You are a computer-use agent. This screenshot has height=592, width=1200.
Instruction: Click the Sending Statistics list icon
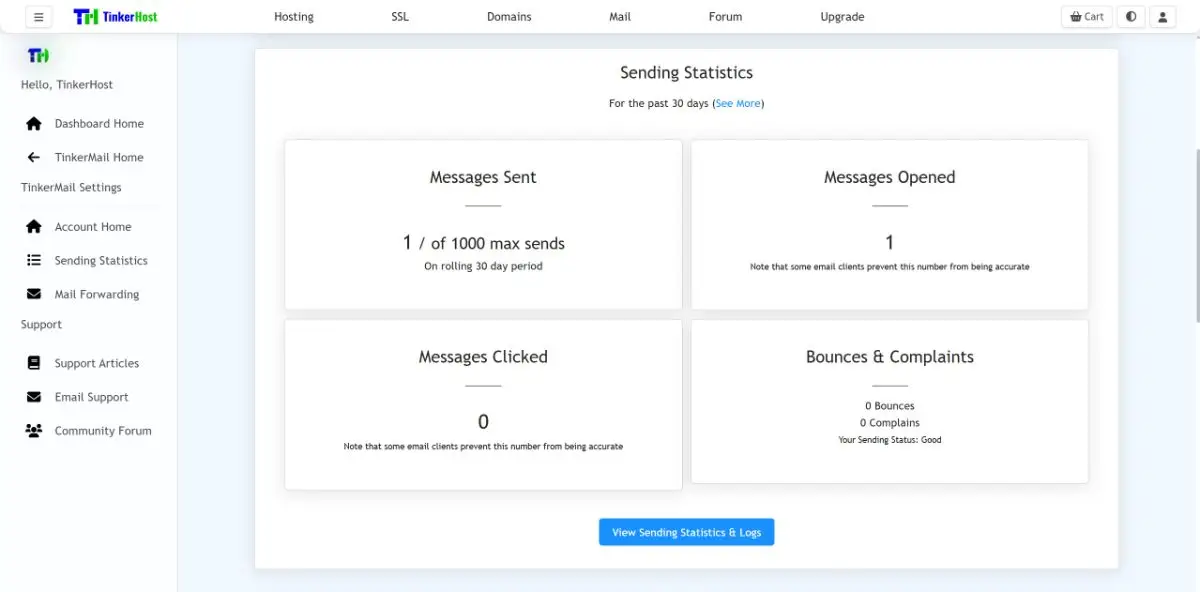pyautogui.click(x=34, y=261)
